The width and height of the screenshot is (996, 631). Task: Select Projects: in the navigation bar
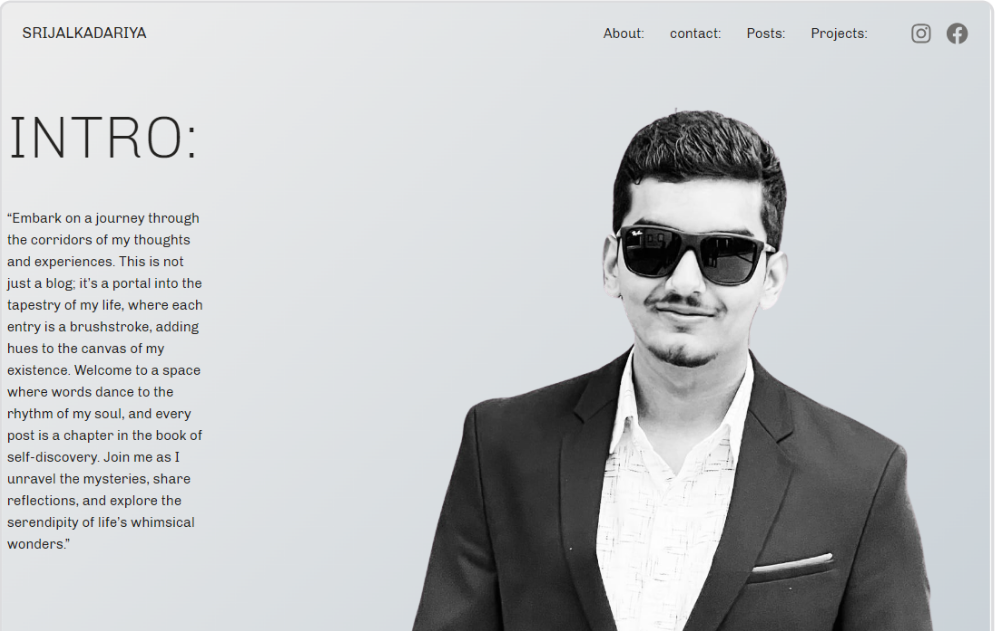coord(838,34)
